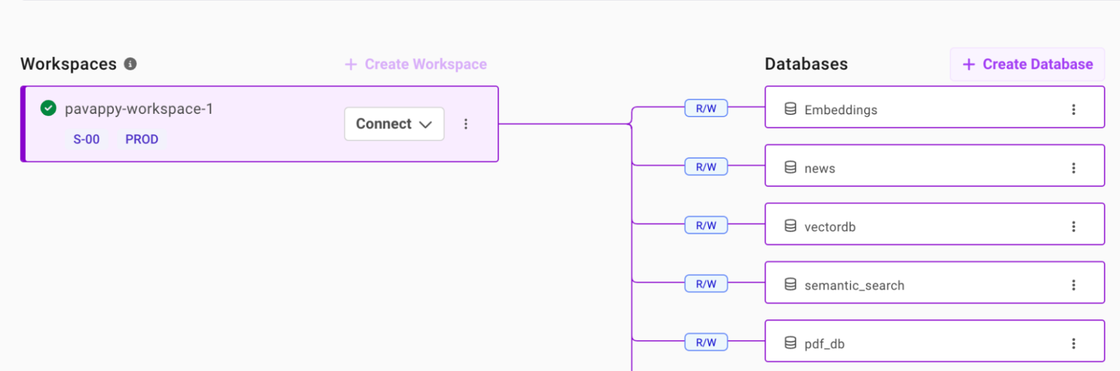Viewport: 1120px width, 371px height.
Task: Open the three-dot menu for vectordb database
Action: click(x=1073, y=227)
